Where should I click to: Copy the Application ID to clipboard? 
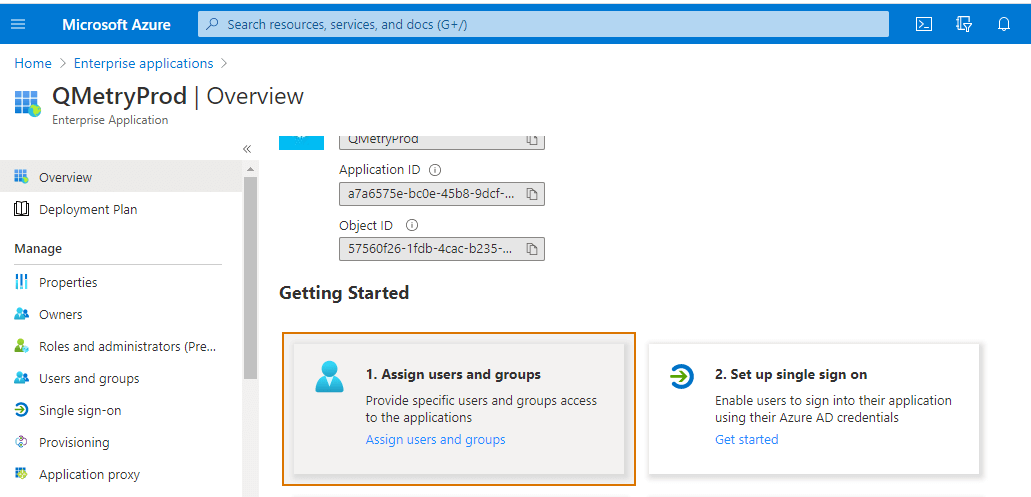click(x=532, y=194)
